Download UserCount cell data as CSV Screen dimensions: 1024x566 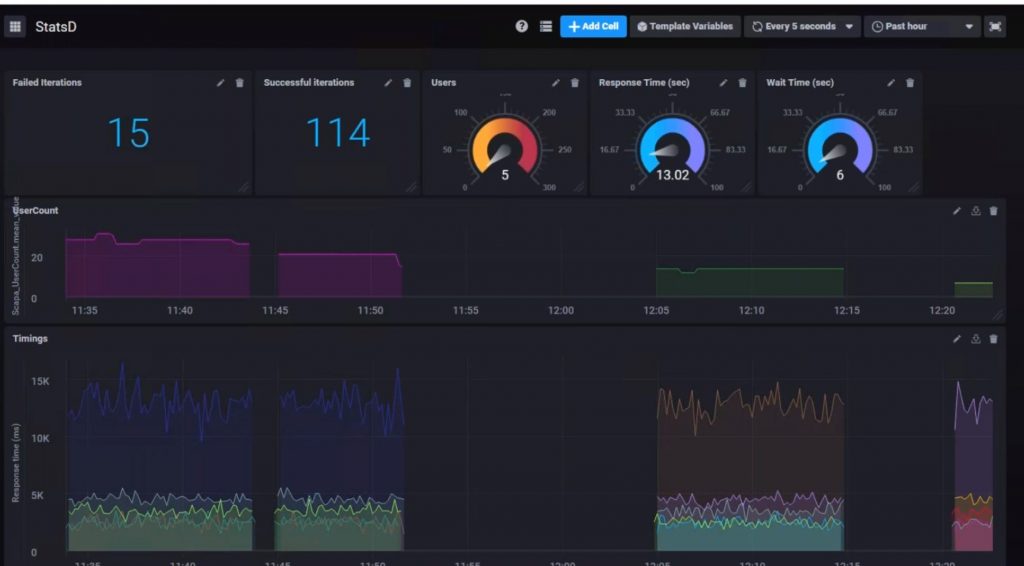976,211
